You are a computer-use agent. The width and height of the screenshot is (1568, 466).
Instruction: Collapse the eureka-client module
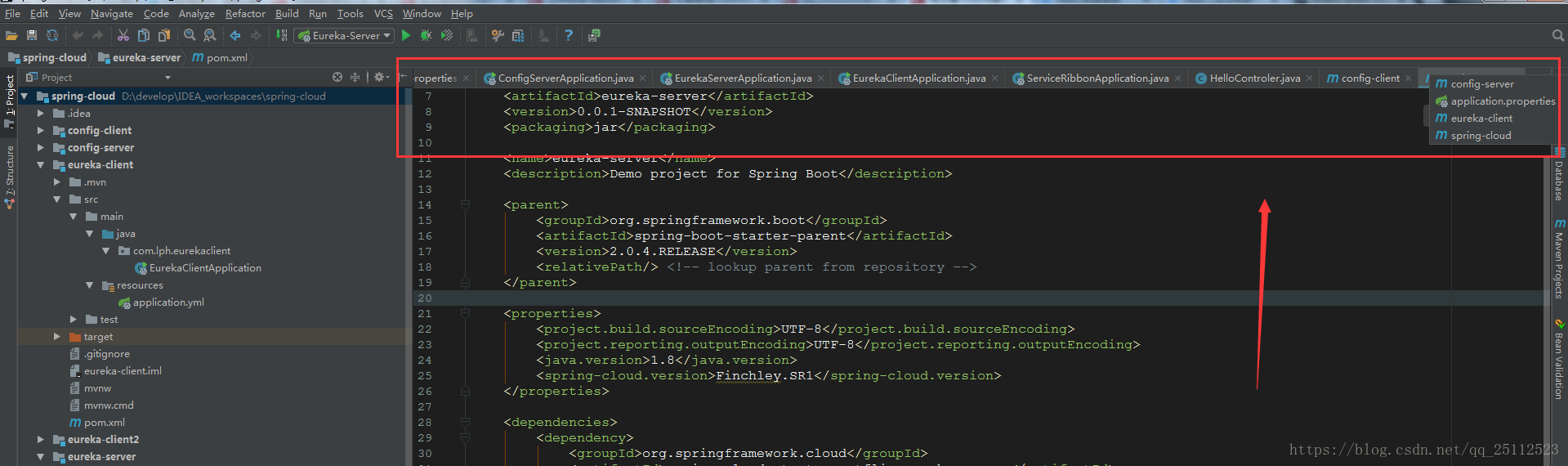point(41,165)
